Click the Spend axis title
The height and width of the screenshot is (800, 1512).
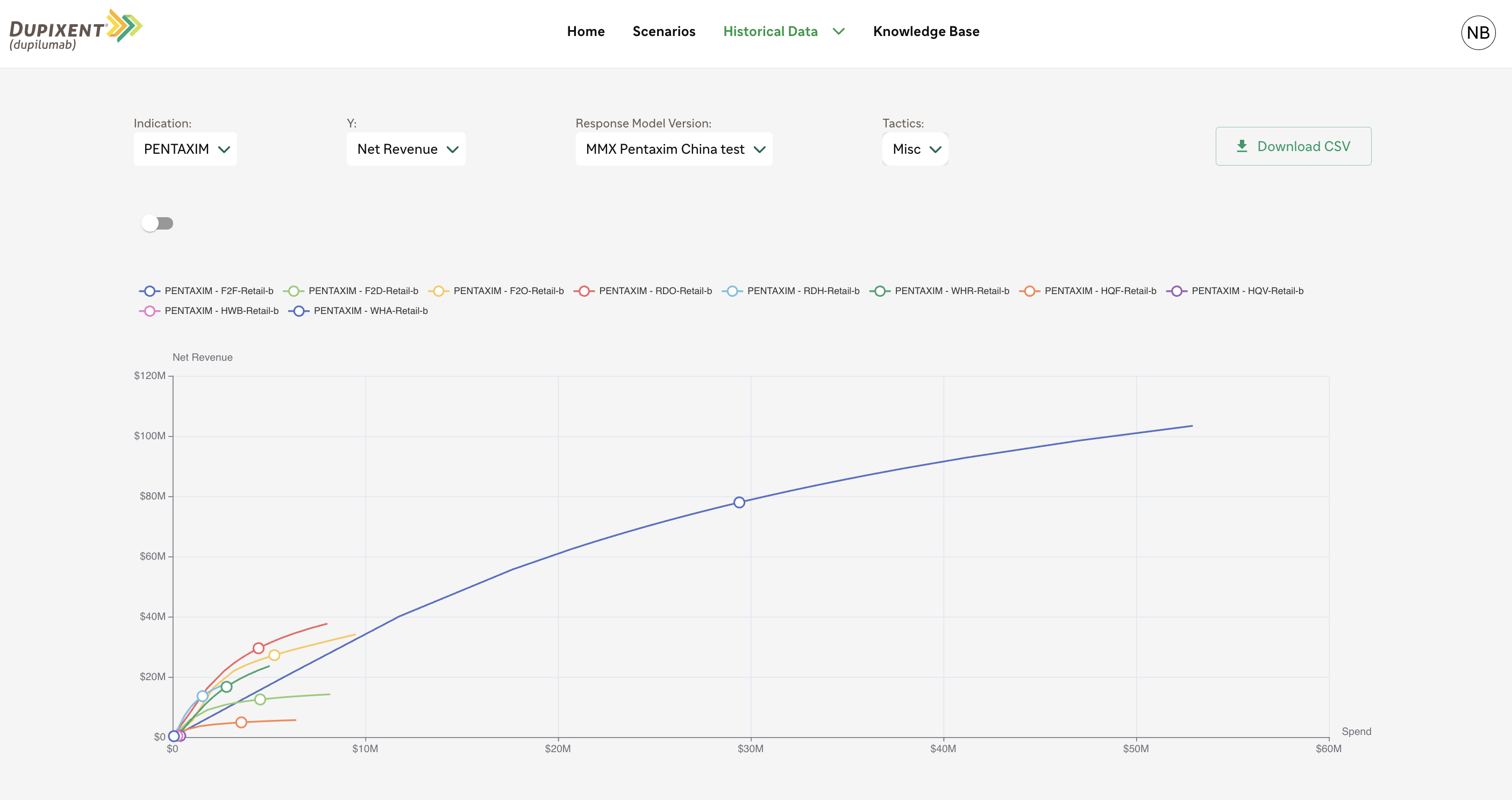click(x=1356, y=731)
